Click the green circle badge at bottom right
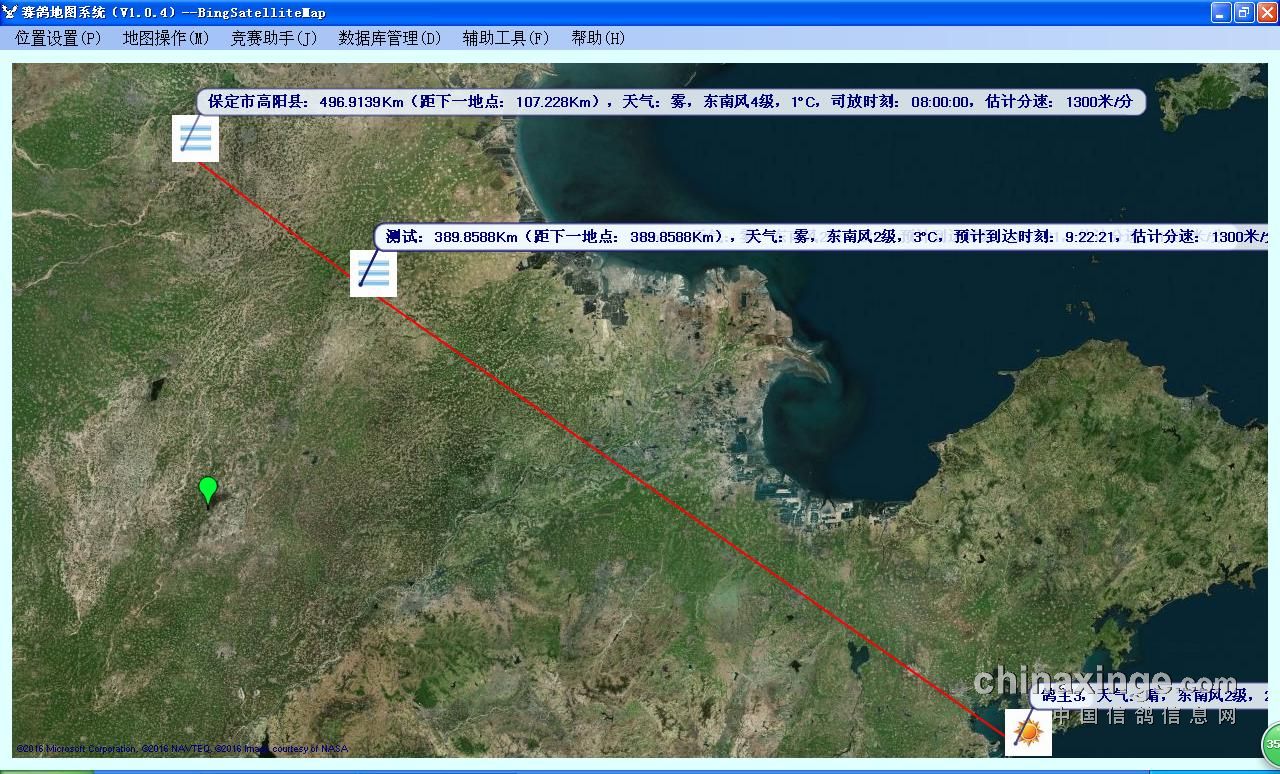This screenshot has height=774, width=1280. coord(1271,744)
